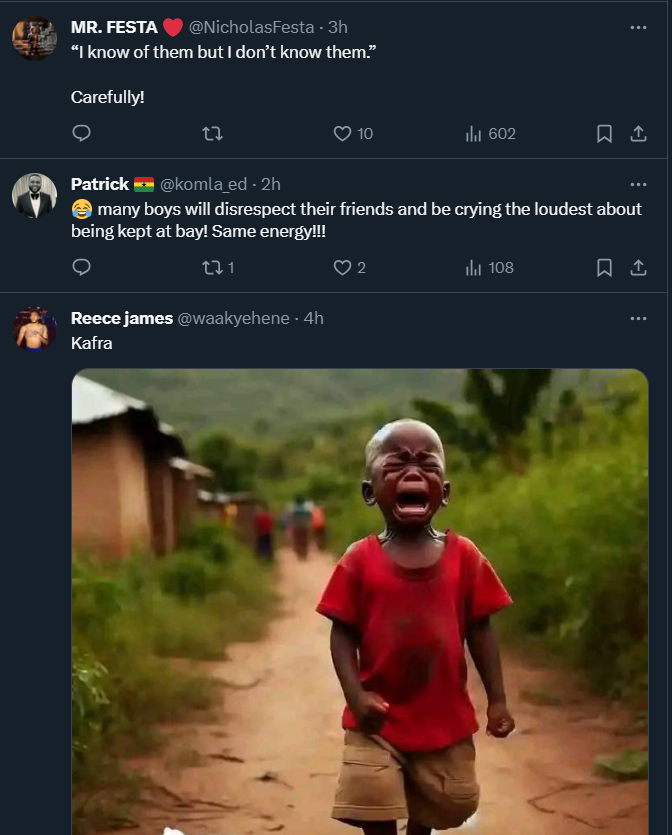Image resolution: width=672 pixels, height=835 pixels.
Task: Open @komla_ed profile handle
Action: click(x=203, y=184)
